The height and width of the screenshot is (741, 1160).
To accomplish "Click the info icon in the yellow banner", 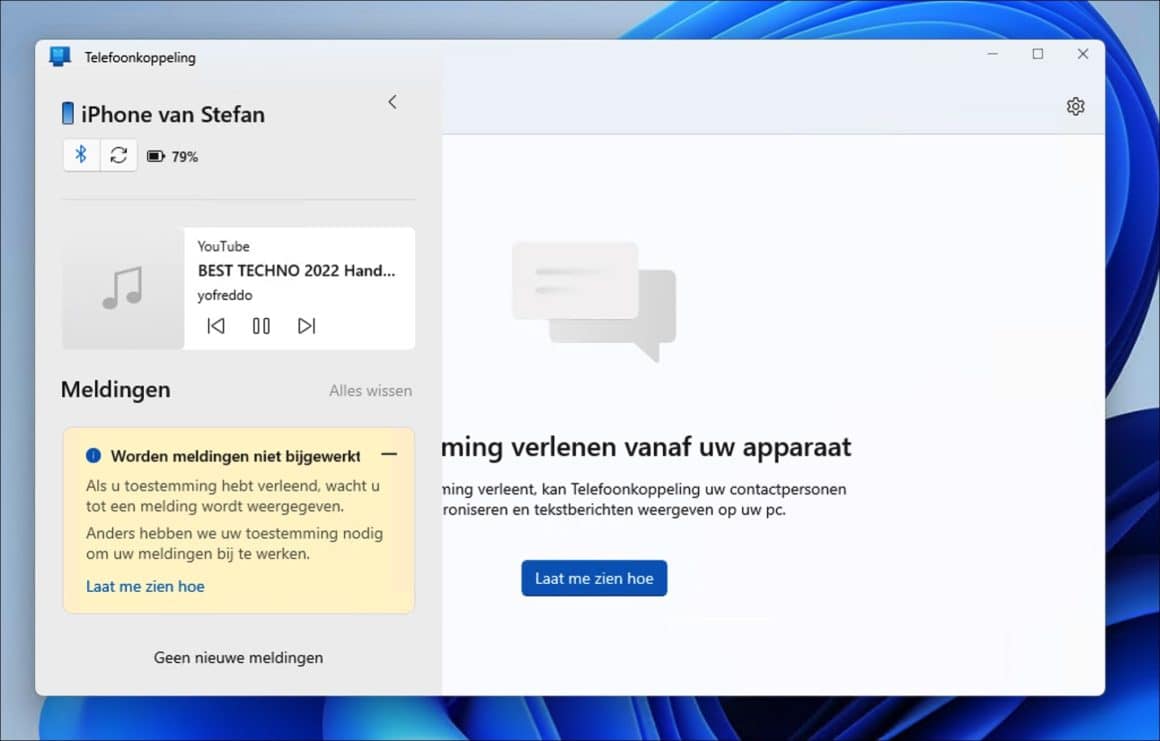I will (x=93, y=455).
